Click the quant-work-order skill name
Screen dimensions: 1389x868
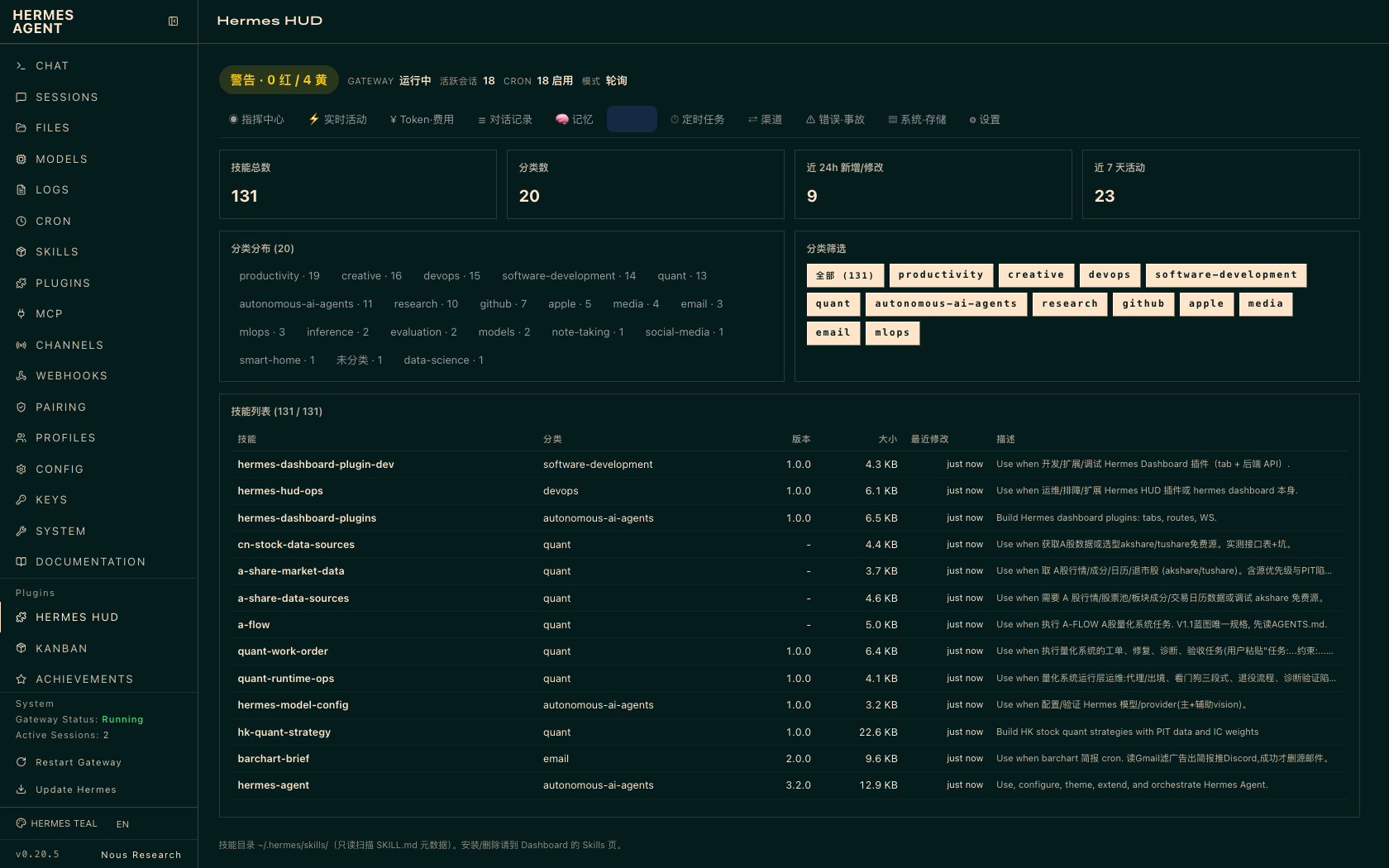click(x=283, y=651)
